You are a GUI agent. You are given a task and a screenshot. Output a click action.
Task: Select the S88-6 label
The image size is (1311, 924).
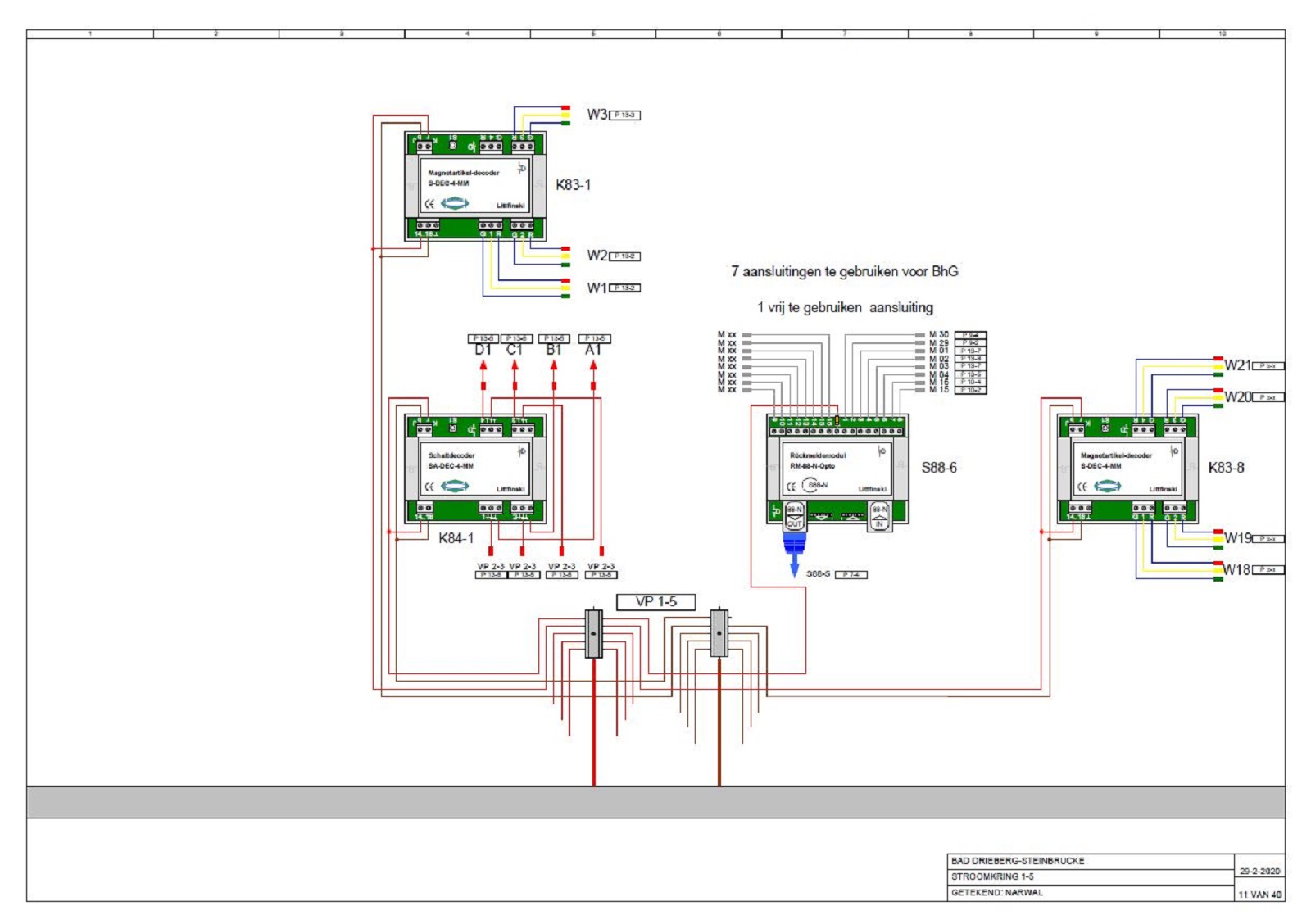[939, 468]
